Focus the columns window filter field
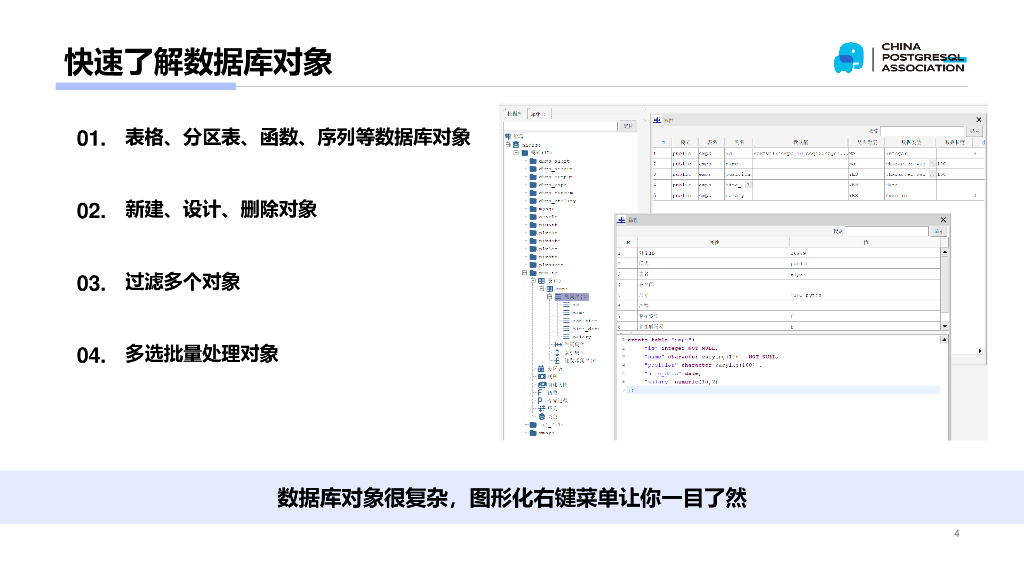Viewport: 1024px width, 576px height. point(922,131)
